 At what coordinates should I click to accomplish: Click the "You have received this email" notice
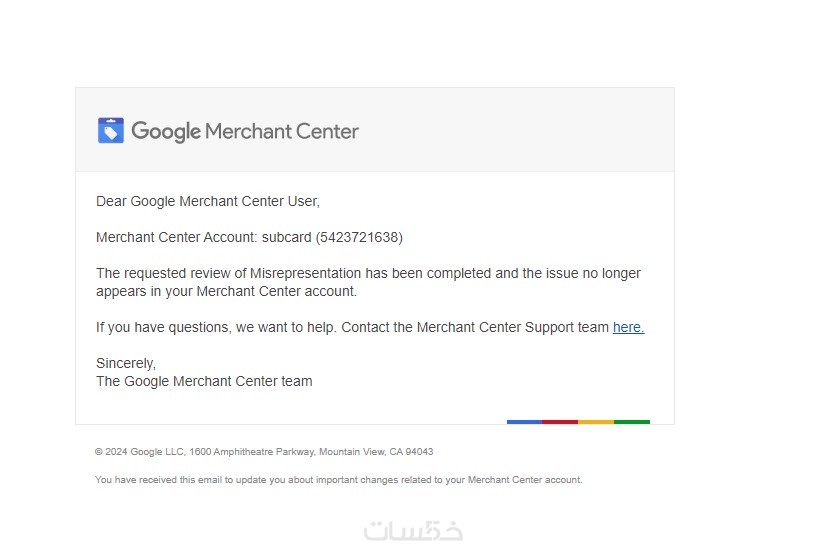[339, 480]
